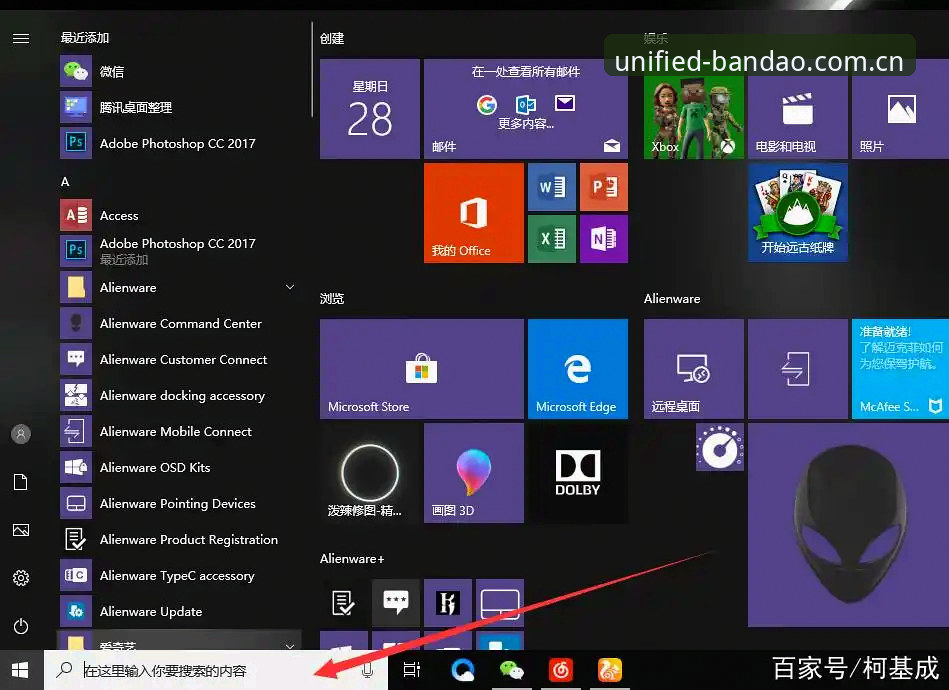Open WeChat from recently added list

(x=180, y=71)
